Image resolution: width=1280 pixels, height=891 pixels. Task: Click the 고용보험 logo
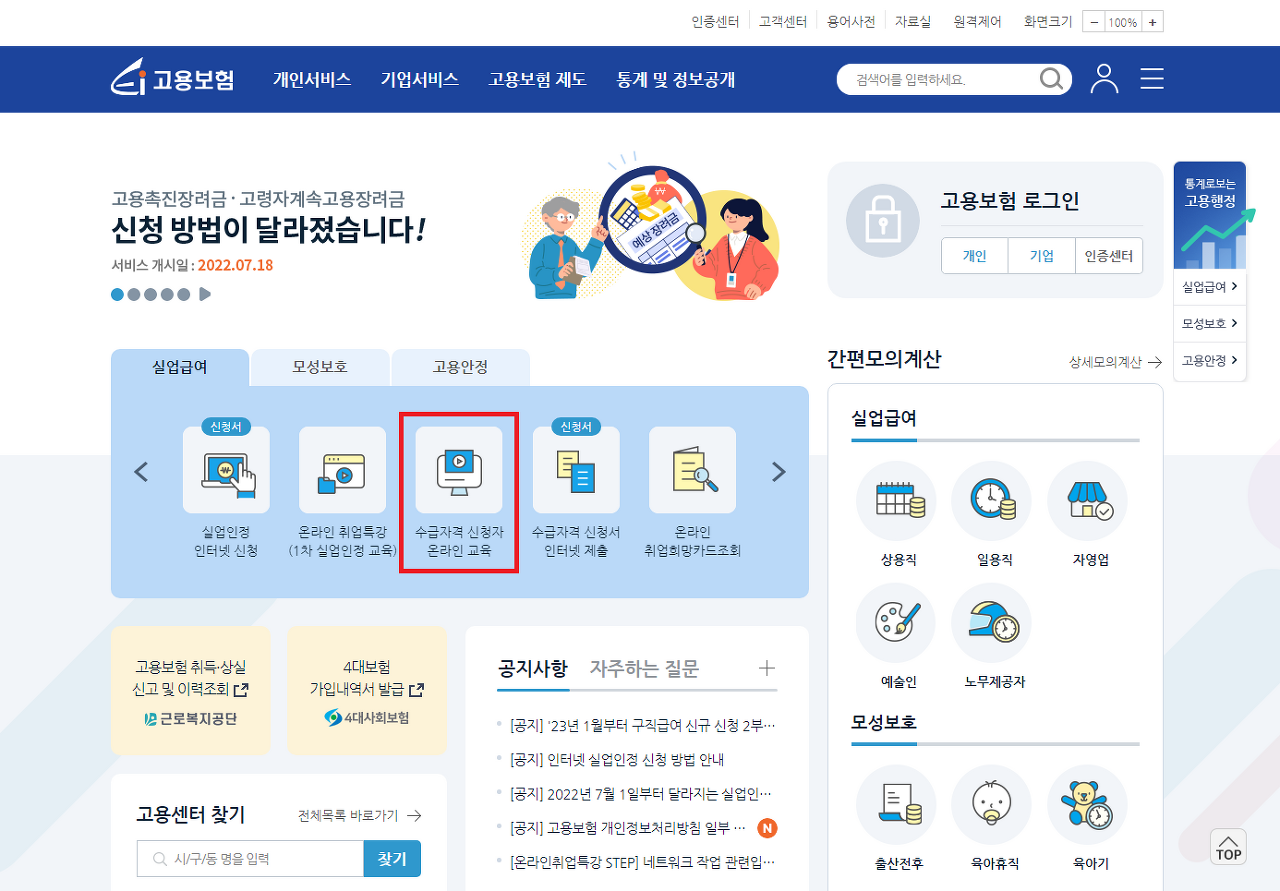172,79
